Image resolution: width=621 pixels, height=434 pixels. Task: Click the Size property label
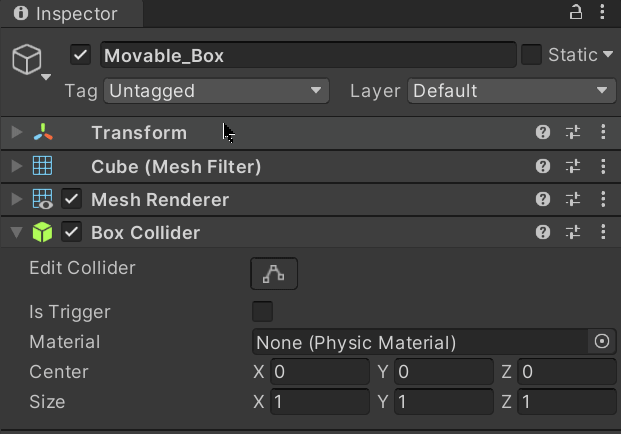(47, 402)
